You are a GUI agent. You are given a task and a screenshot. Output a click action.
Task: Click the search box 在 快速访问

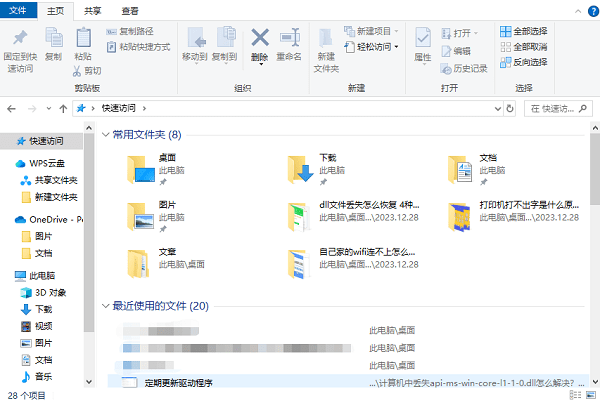coord(558,109)
